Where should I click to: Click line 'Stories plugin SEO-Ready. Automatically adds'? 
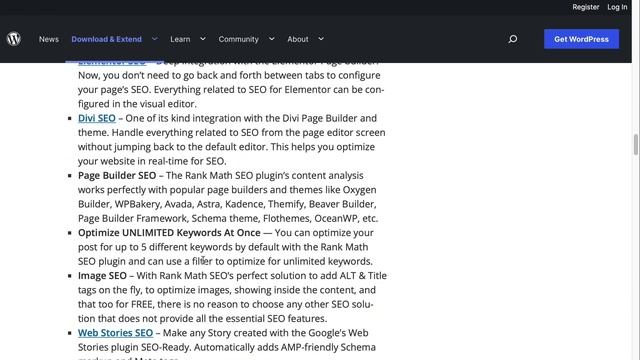(227, 347)
